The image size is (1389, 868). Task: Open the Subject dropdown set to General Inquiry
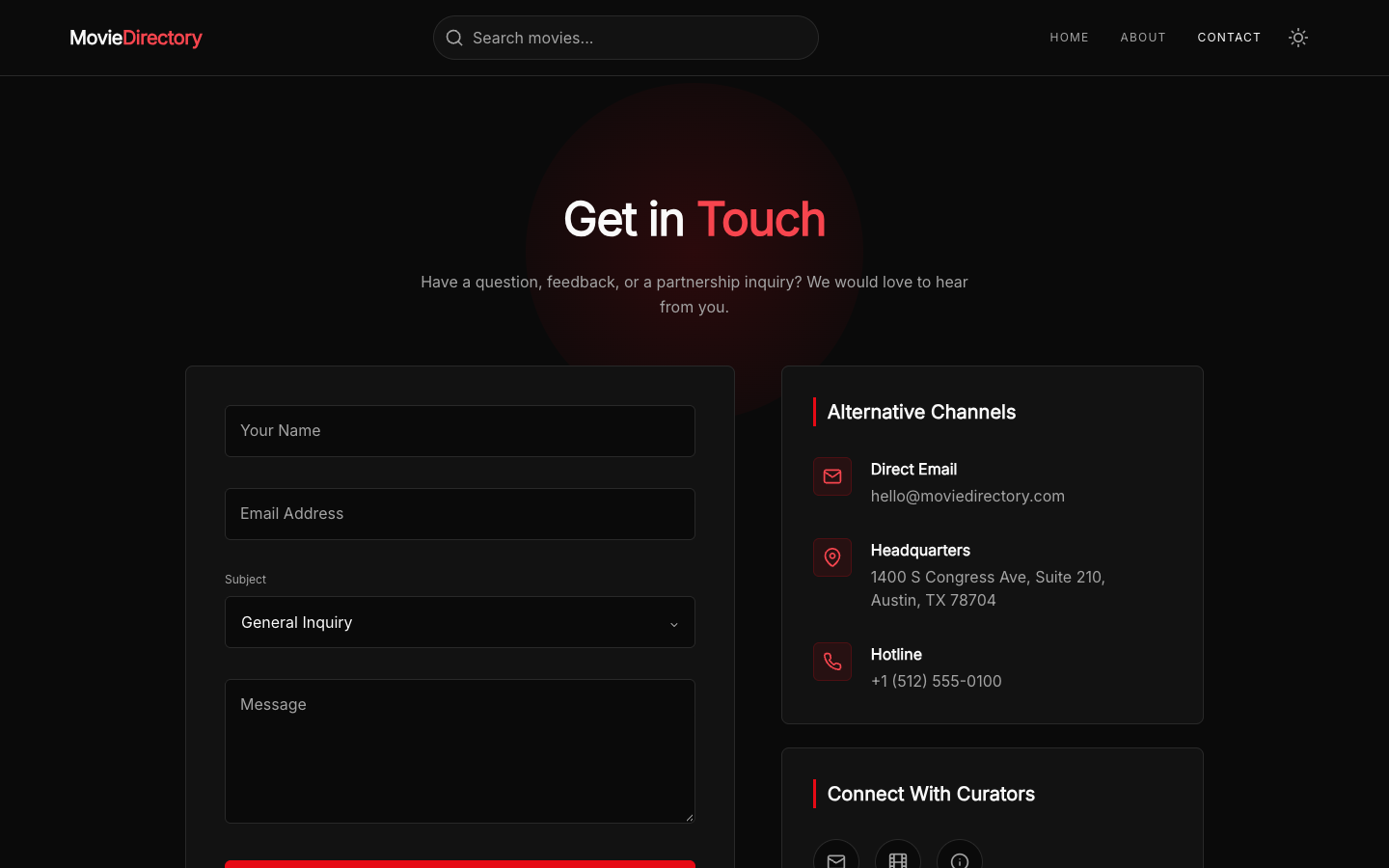click(x=460, y=622)
